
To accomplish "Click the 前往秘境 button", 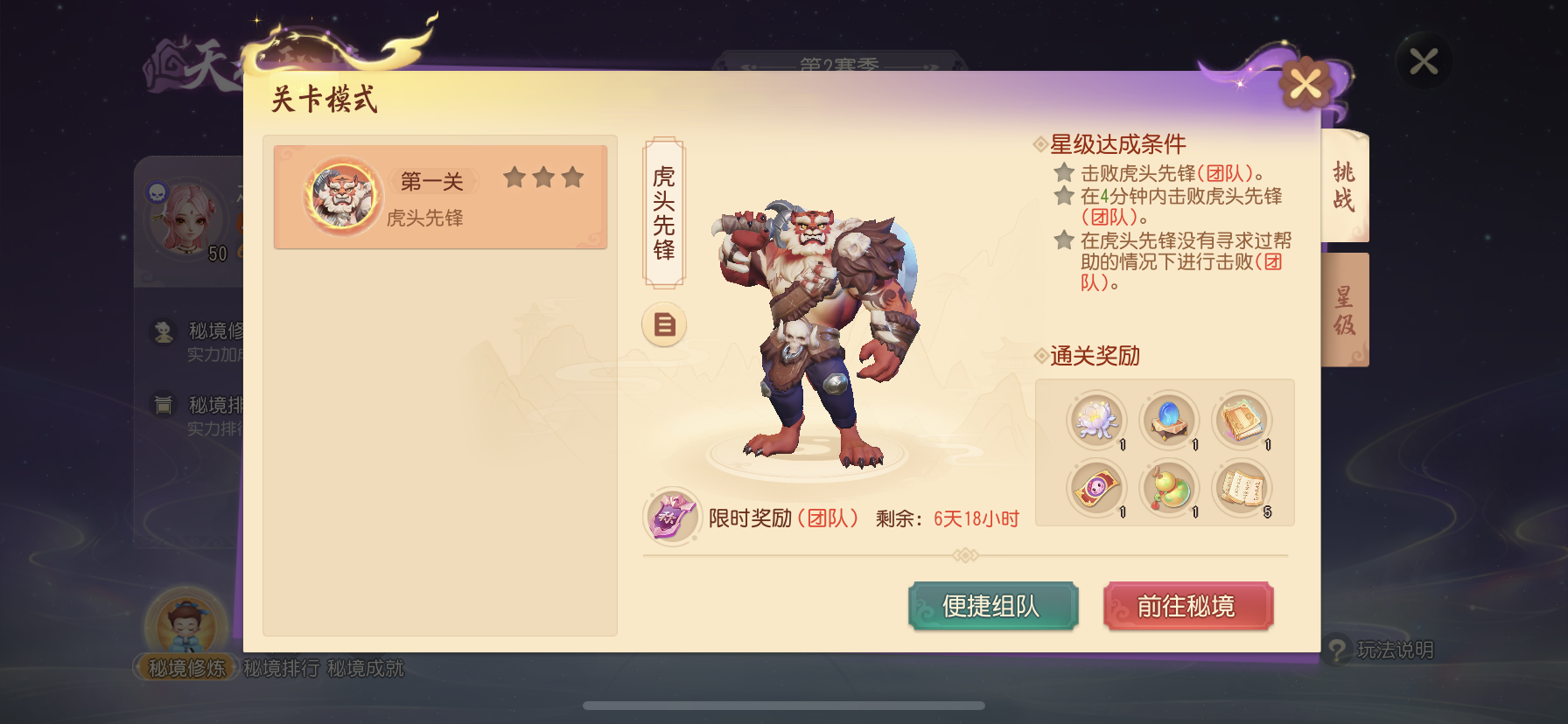I will pyautogui.click(x=1187, y=606).
